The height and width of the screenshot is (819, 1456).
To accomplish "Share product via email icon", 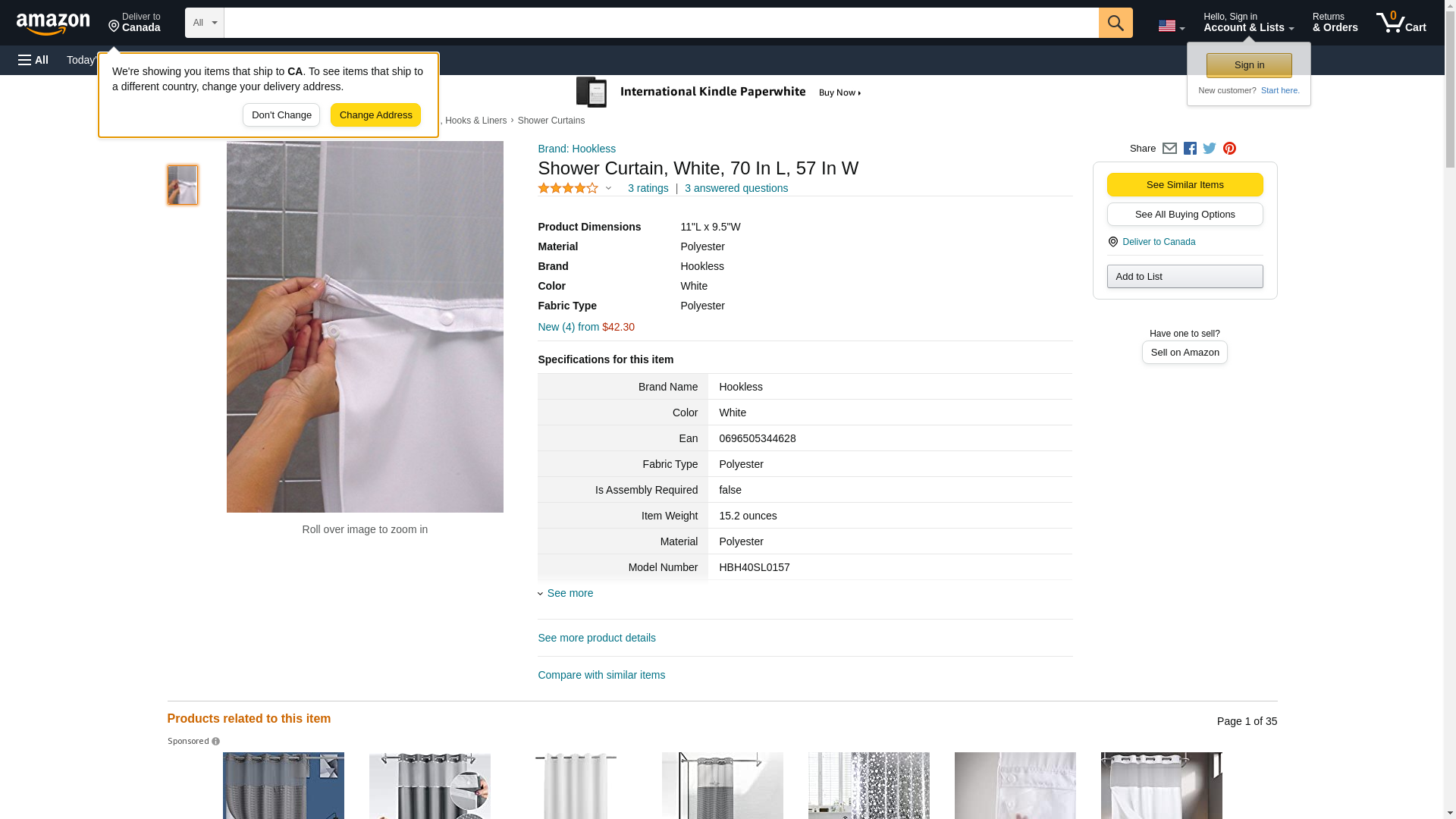I will coord(1169,149).
